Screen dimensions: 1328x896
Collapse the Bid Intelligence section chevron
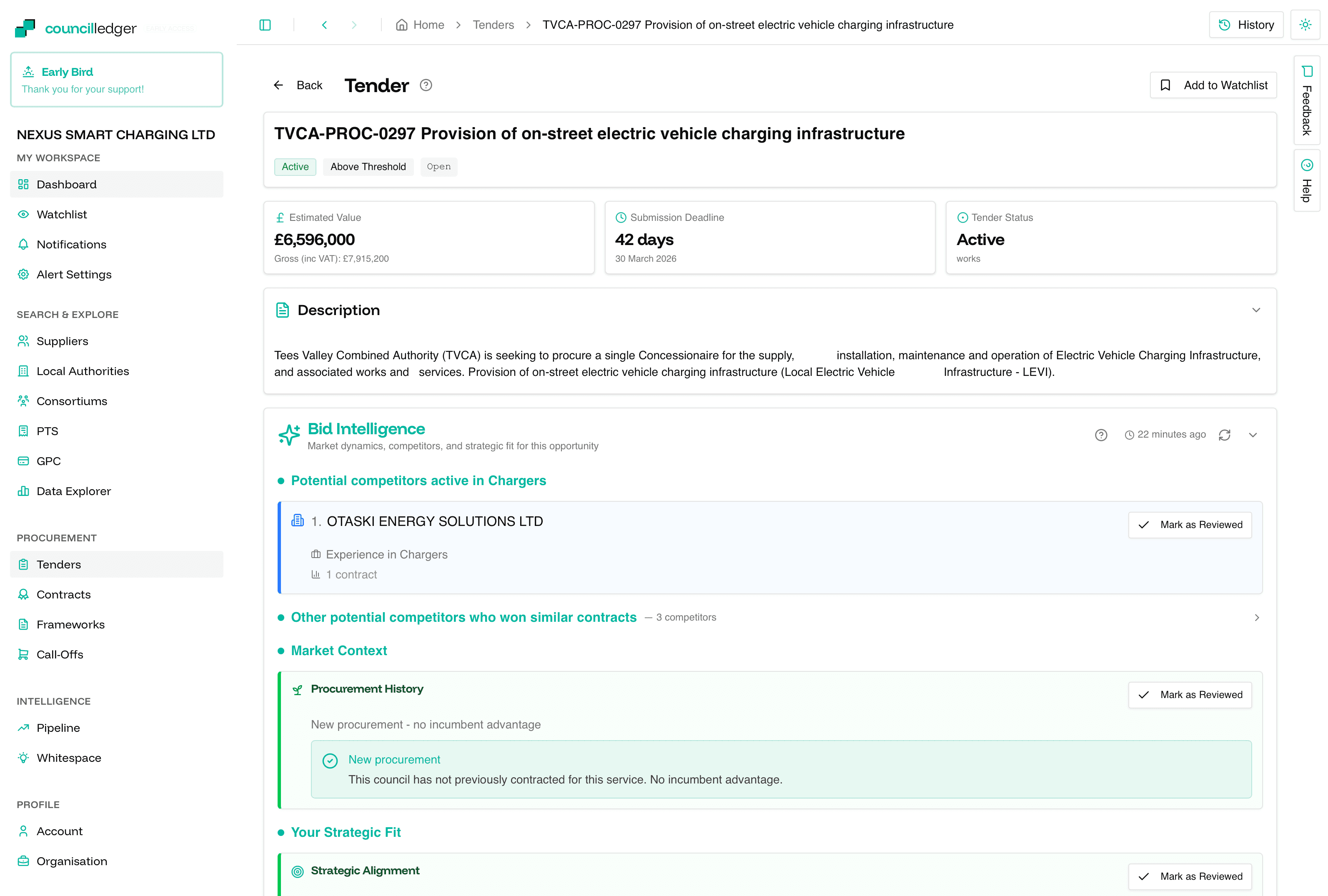(x=1253, y=435)
